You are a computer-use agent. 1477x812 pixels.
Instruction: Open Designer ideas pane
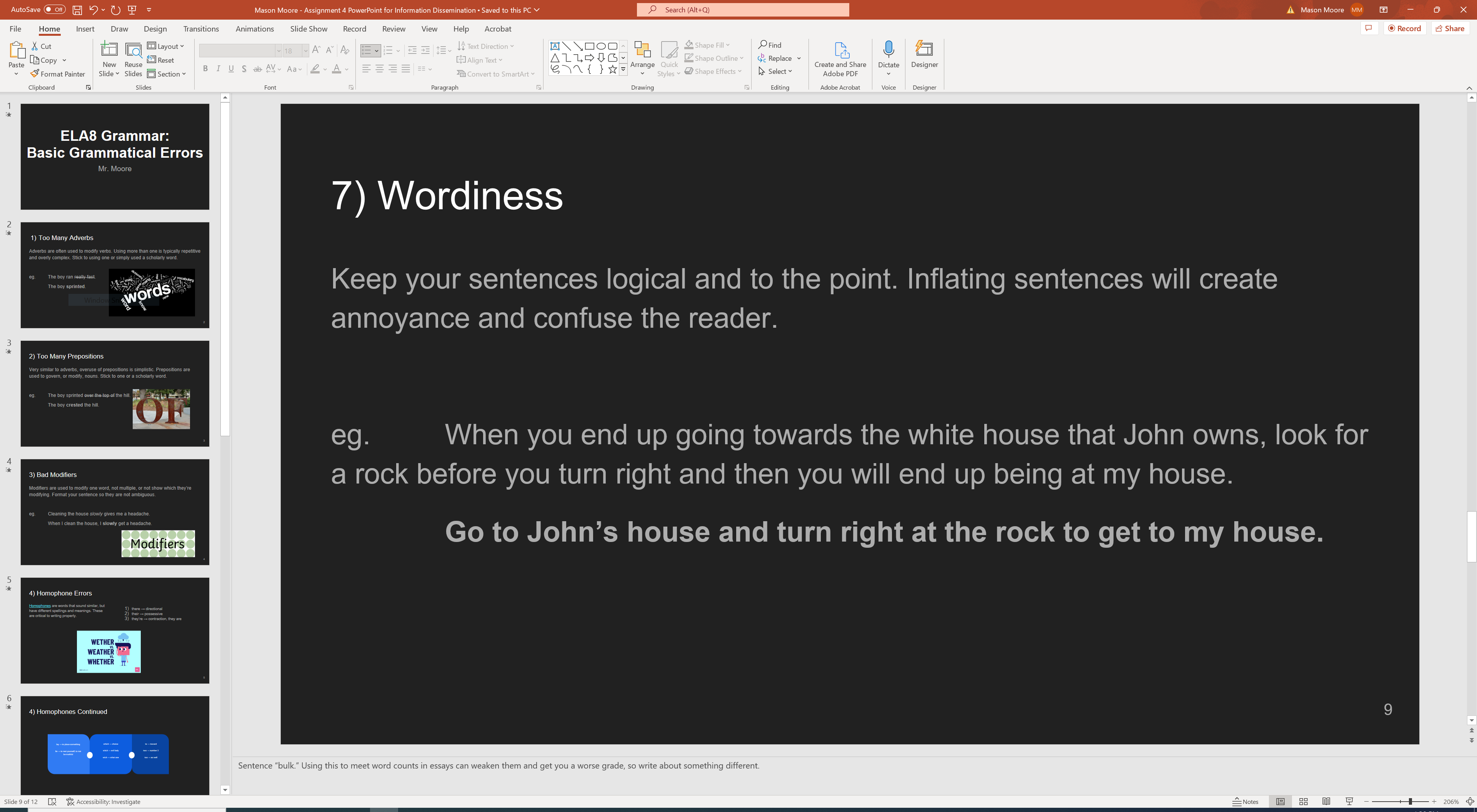(x=924, y=55)
